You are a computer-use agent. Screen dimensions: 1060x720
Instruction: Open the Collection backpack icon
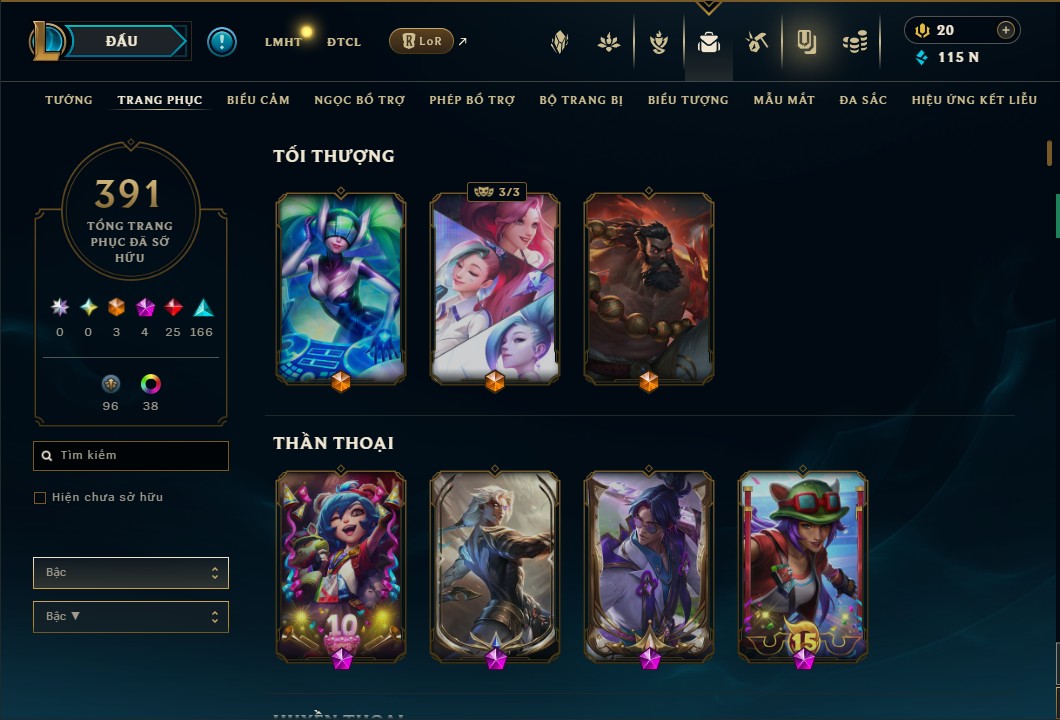click(x=708, y=43)
